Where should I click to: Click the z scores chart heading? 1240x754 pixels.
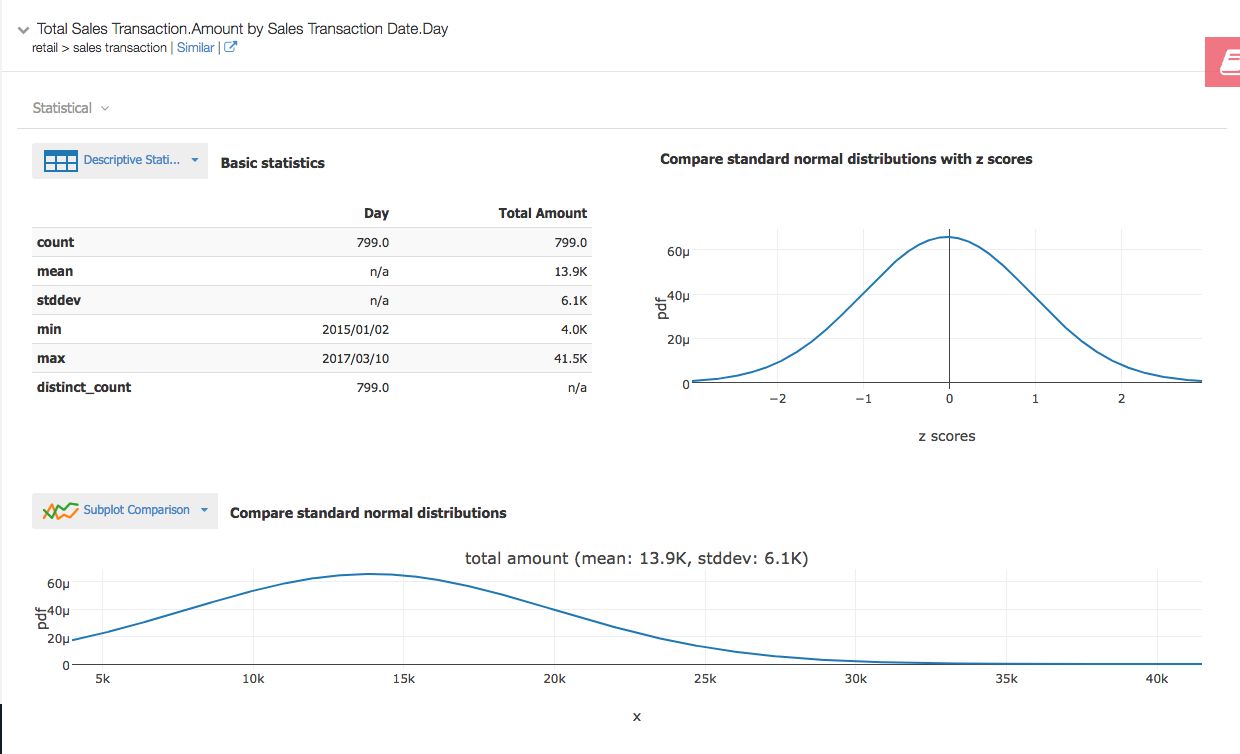(x=846, y=159)
